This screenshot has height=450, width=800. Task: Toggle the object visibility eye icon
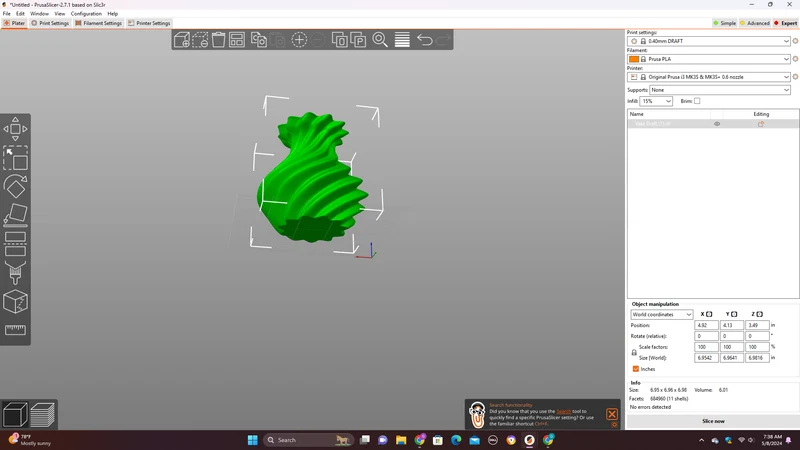pos(717,124)
